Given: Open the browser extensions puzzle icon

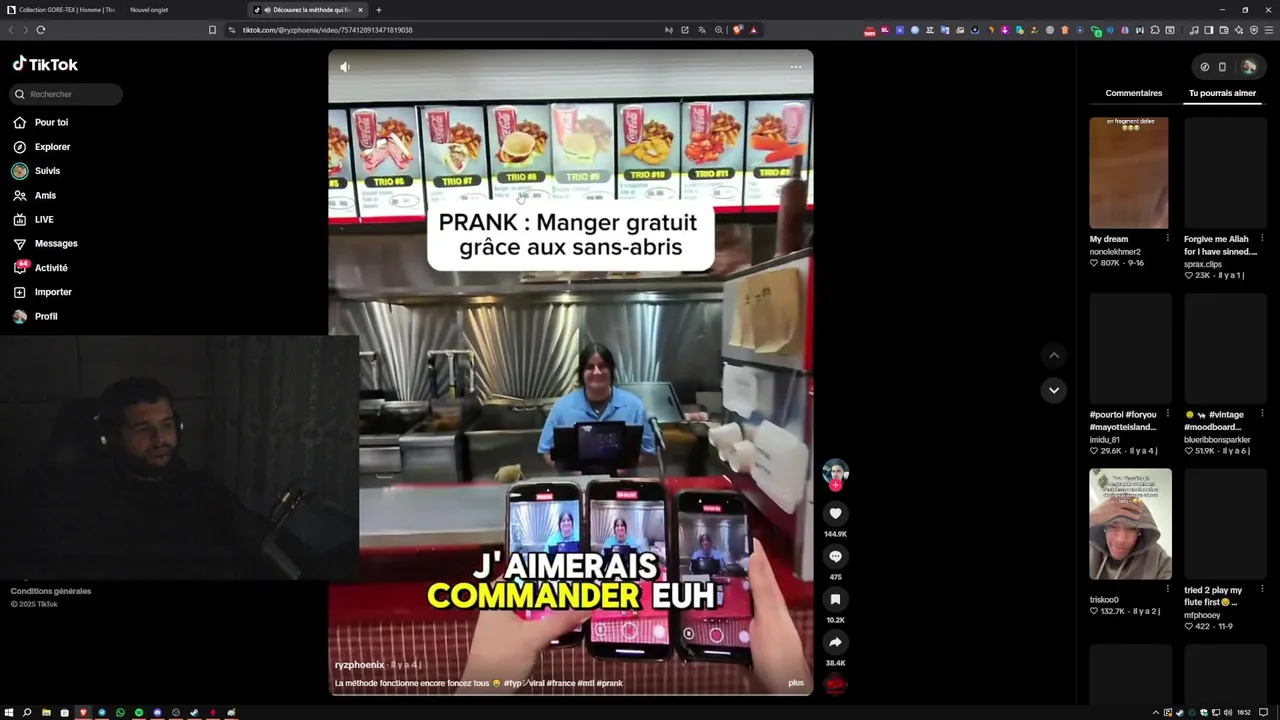Looking at the screenshot, I should click(x=1154, y=30).
